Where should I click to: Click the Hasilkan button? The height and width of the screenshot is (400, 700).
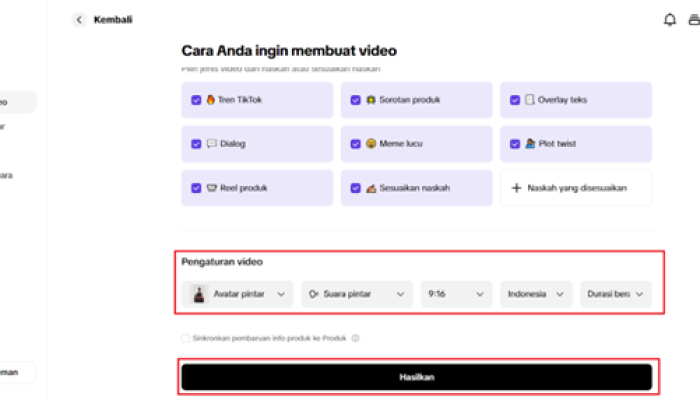pyautogui.click(x=417, y=377)
